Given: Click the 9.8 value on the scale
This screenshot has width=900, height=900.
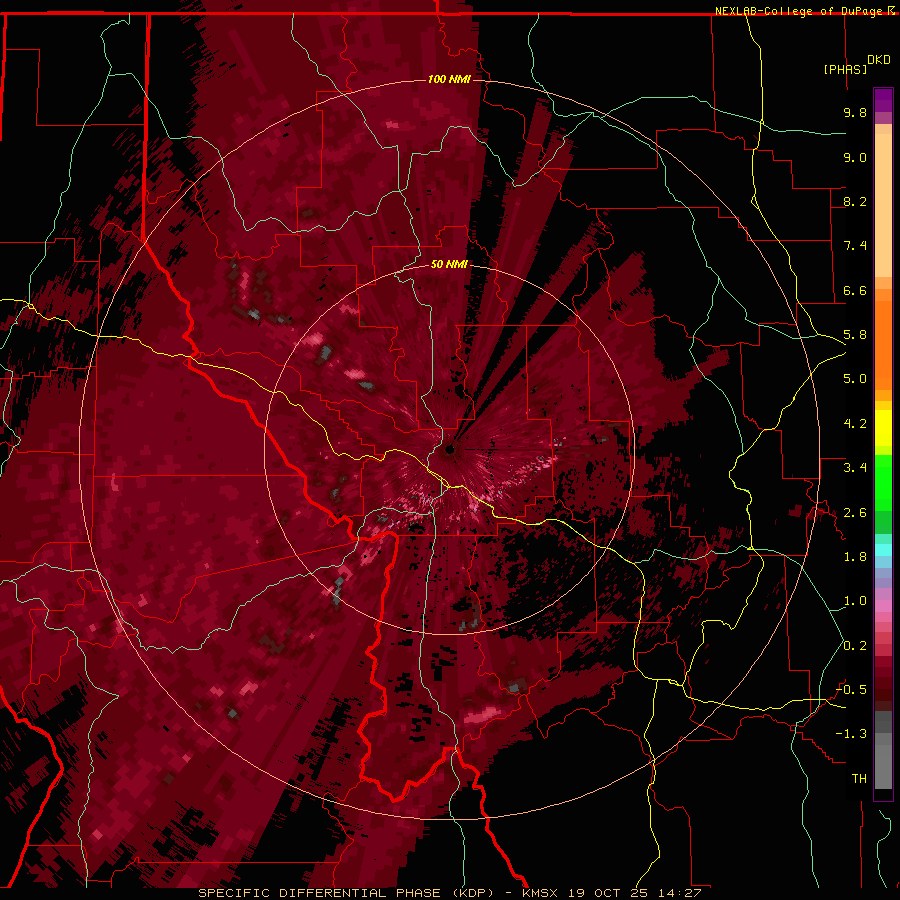Looking at the screenshot, I should click(x=855, y=112).
